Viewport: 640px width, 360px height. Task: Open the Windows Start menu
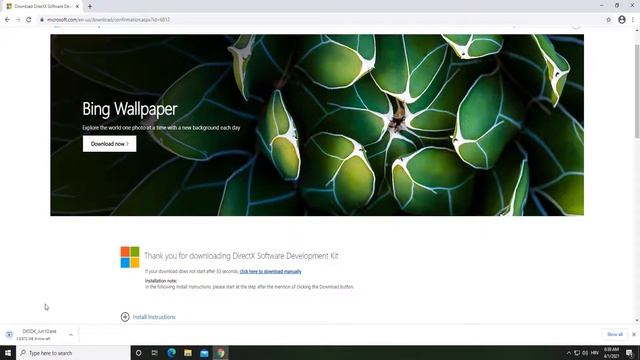tap(8, 353)
